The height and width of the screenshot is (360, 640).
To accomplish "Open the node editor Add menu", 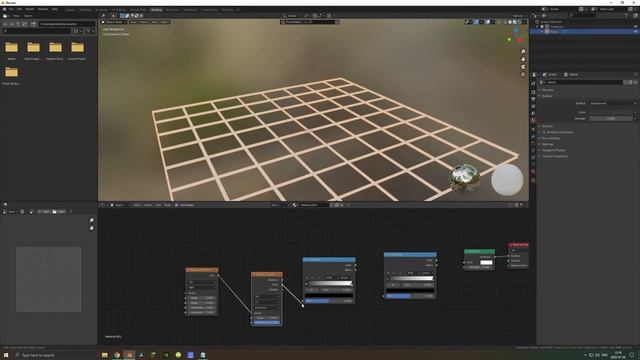I will pyautogui.click(x=158, y=205).
